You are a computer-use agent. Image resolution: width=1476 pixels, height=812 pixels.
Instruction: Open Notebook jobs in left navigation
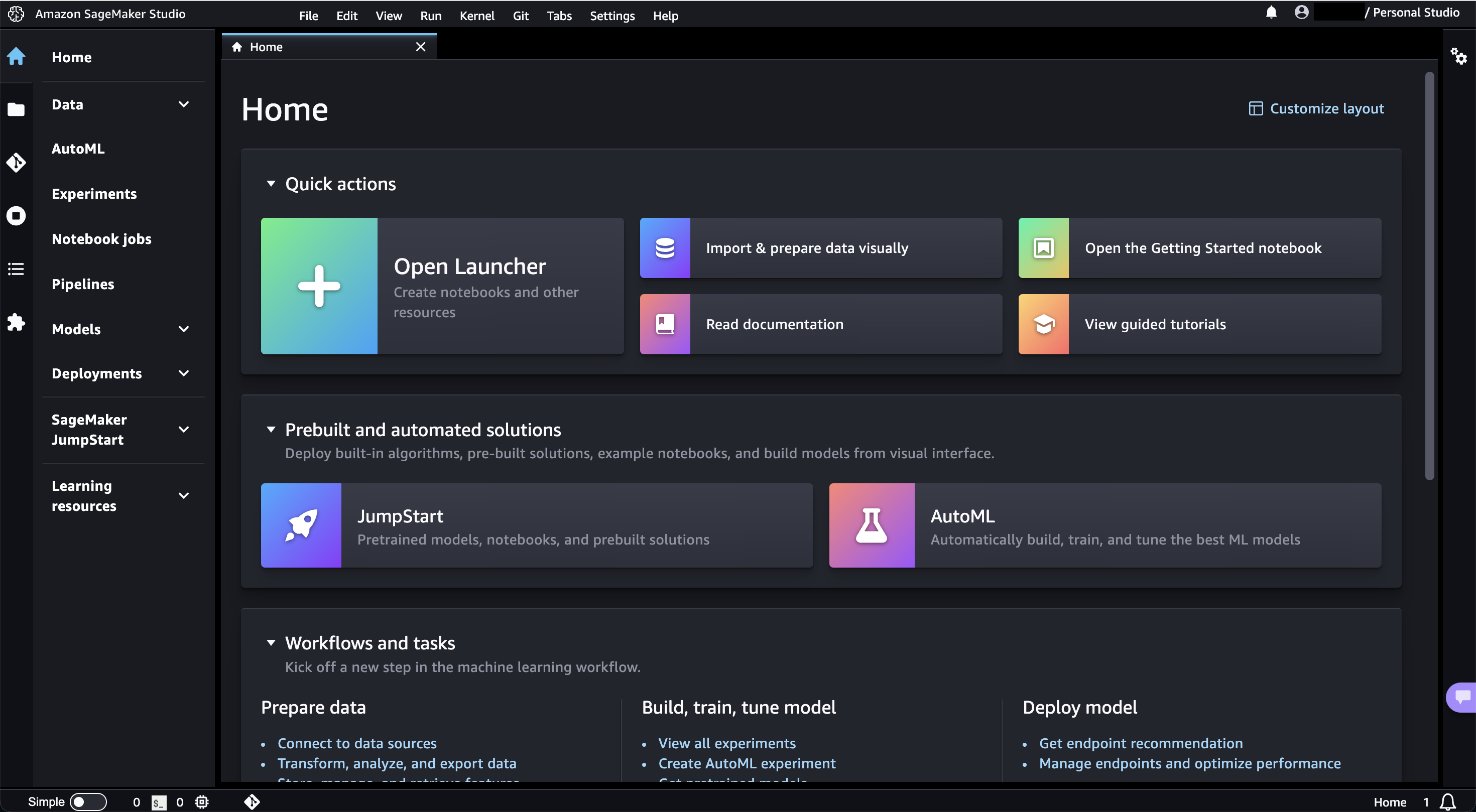coord(101,239)
